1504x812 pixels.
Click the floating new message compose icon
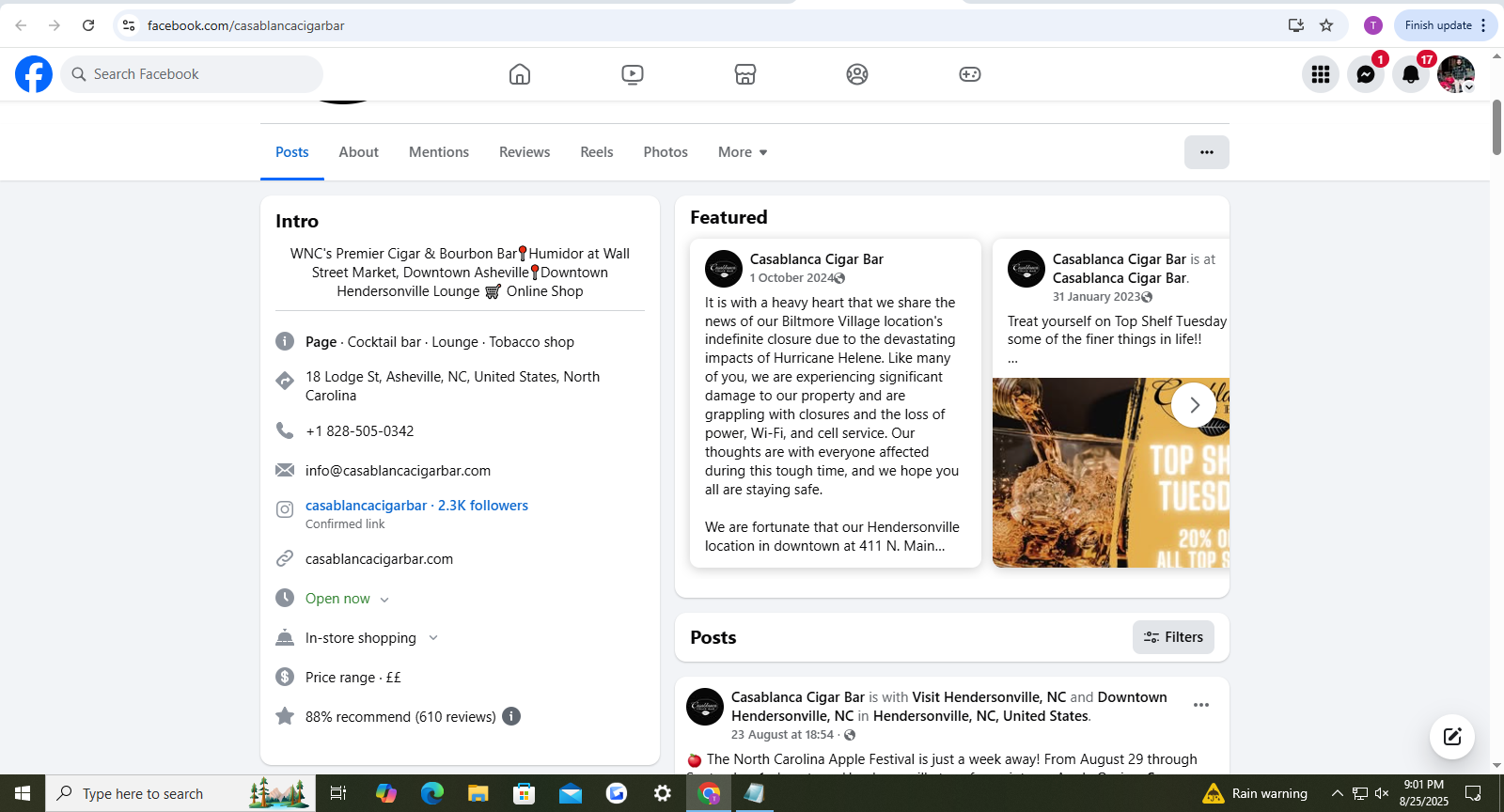point(1452,737)
